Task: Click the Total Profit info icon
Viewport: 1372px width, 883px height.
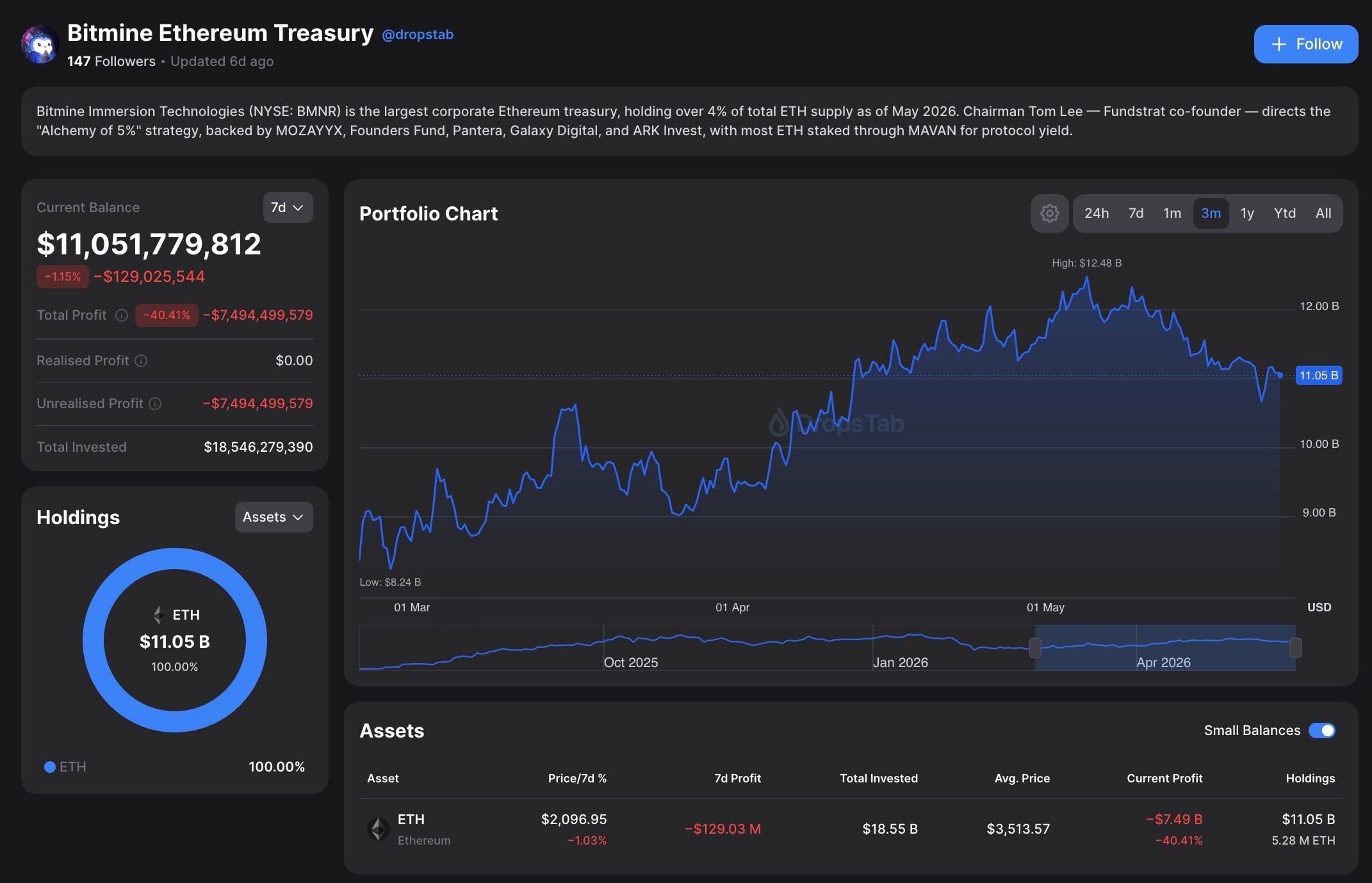Action: tap(122, 315)
